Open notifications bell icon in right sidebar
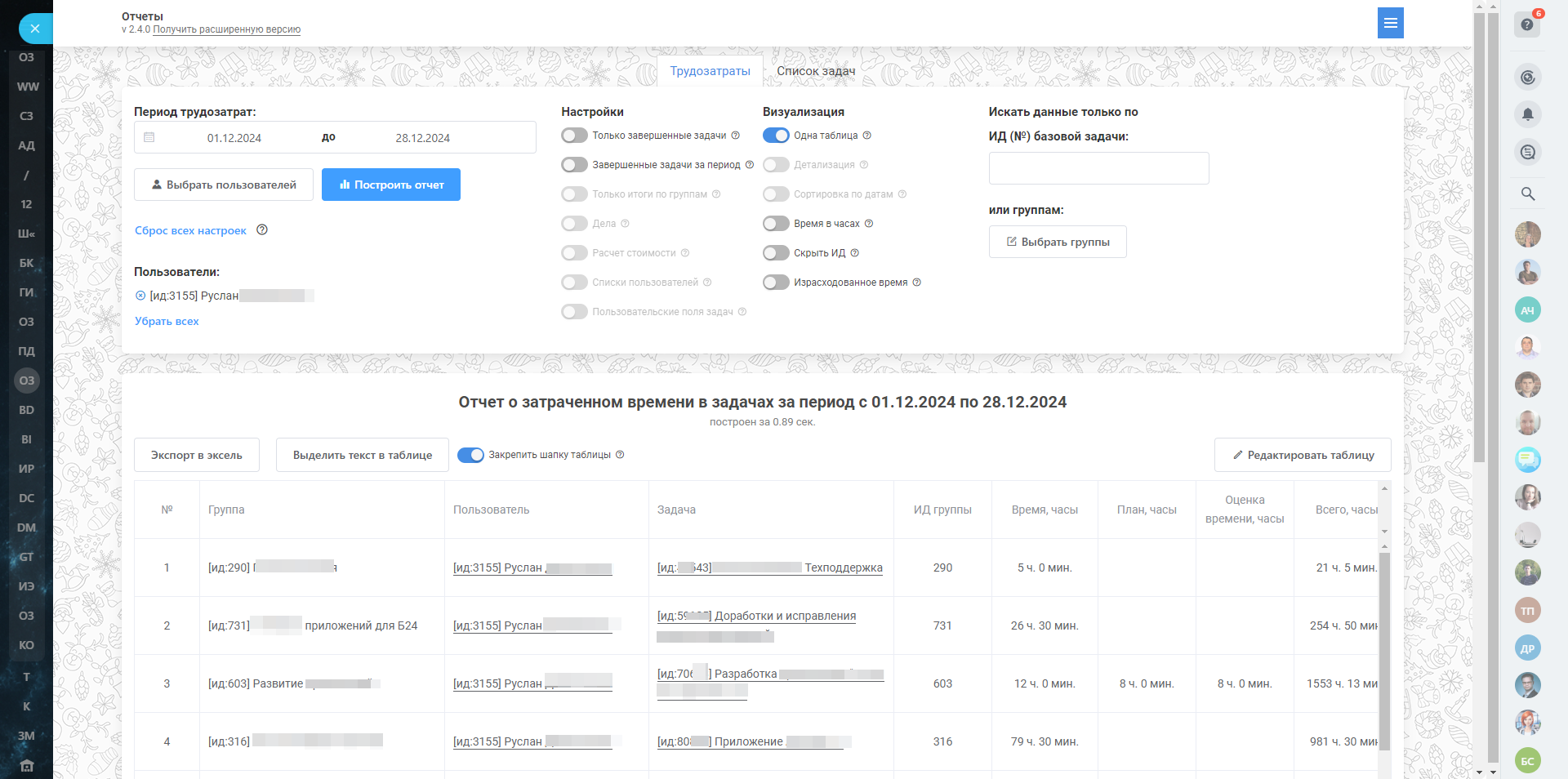Image resolution: width=1568 pixels, height=779 pixels. click(1527, 114)
